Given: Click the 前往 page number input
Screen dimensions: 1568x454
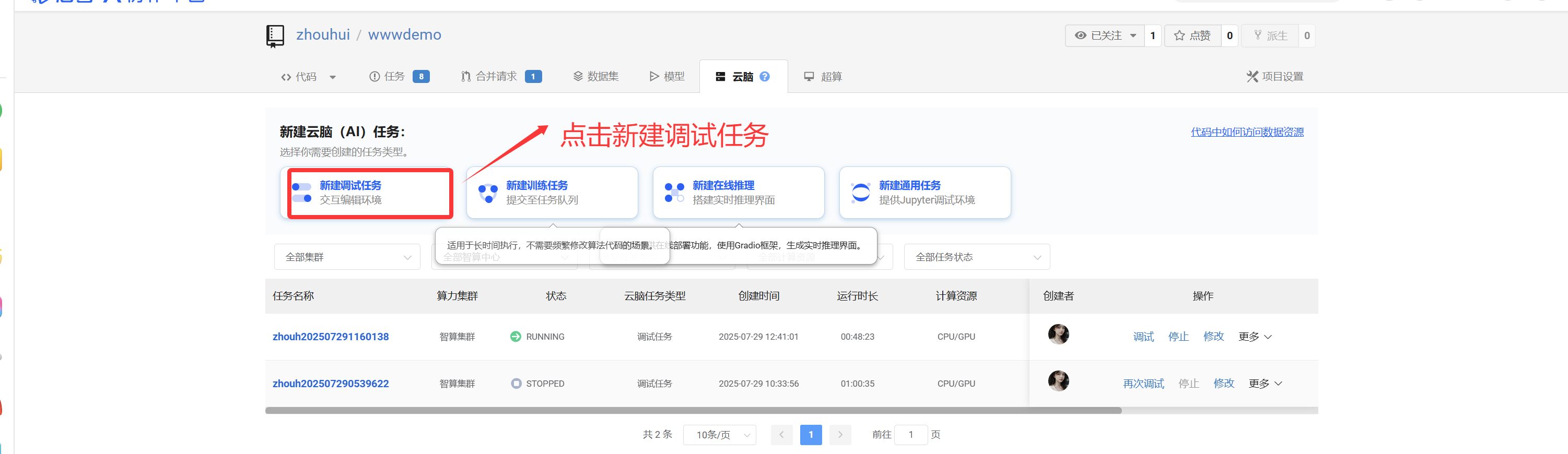Looking at the screenshot, I should (x=910, y=435).
